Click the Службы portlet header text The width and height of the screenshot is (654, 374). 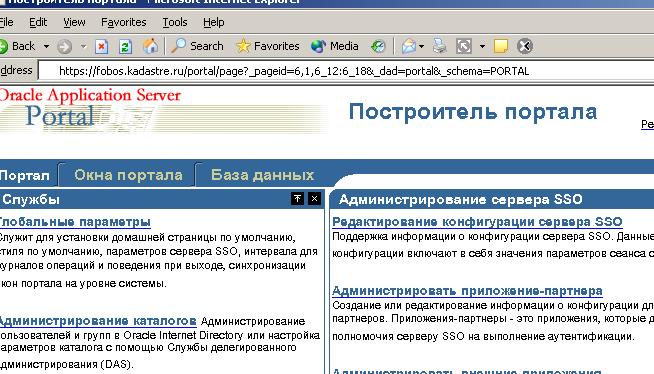point(31,199)
